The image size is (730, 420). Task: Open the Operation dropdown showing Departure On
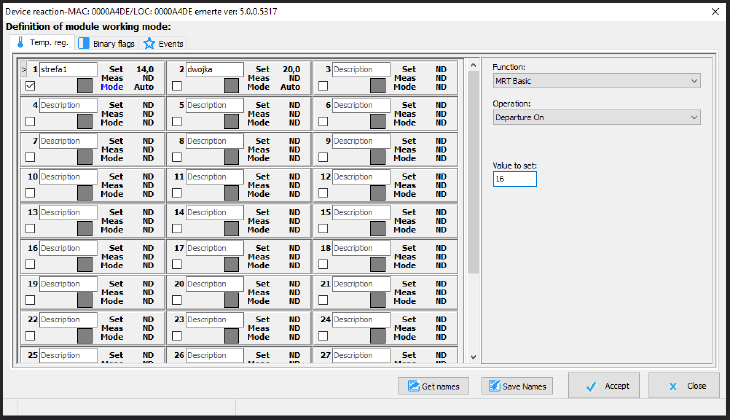(596, 117)
